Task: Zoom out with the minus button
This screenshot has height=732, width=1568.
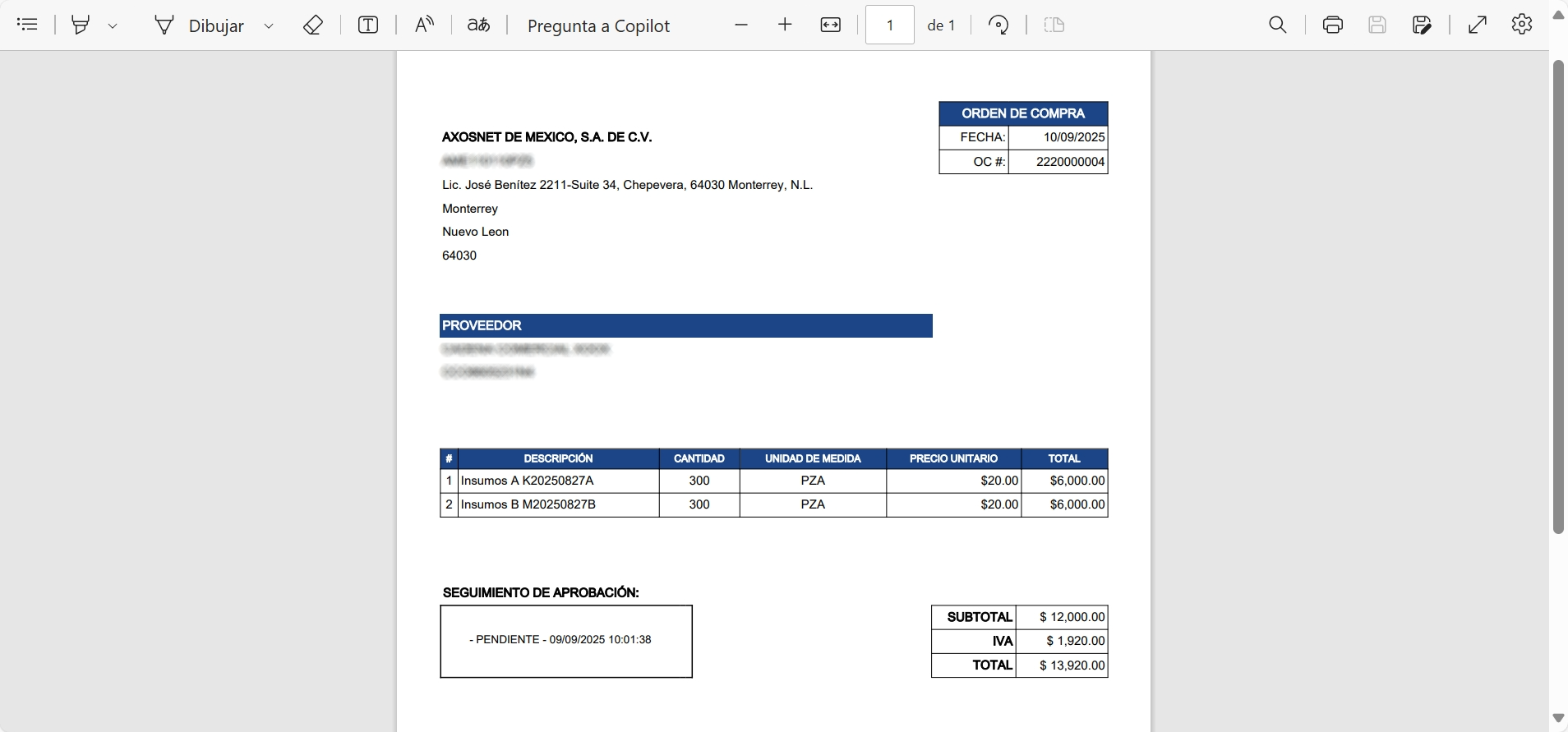Action: pos(741,25)
